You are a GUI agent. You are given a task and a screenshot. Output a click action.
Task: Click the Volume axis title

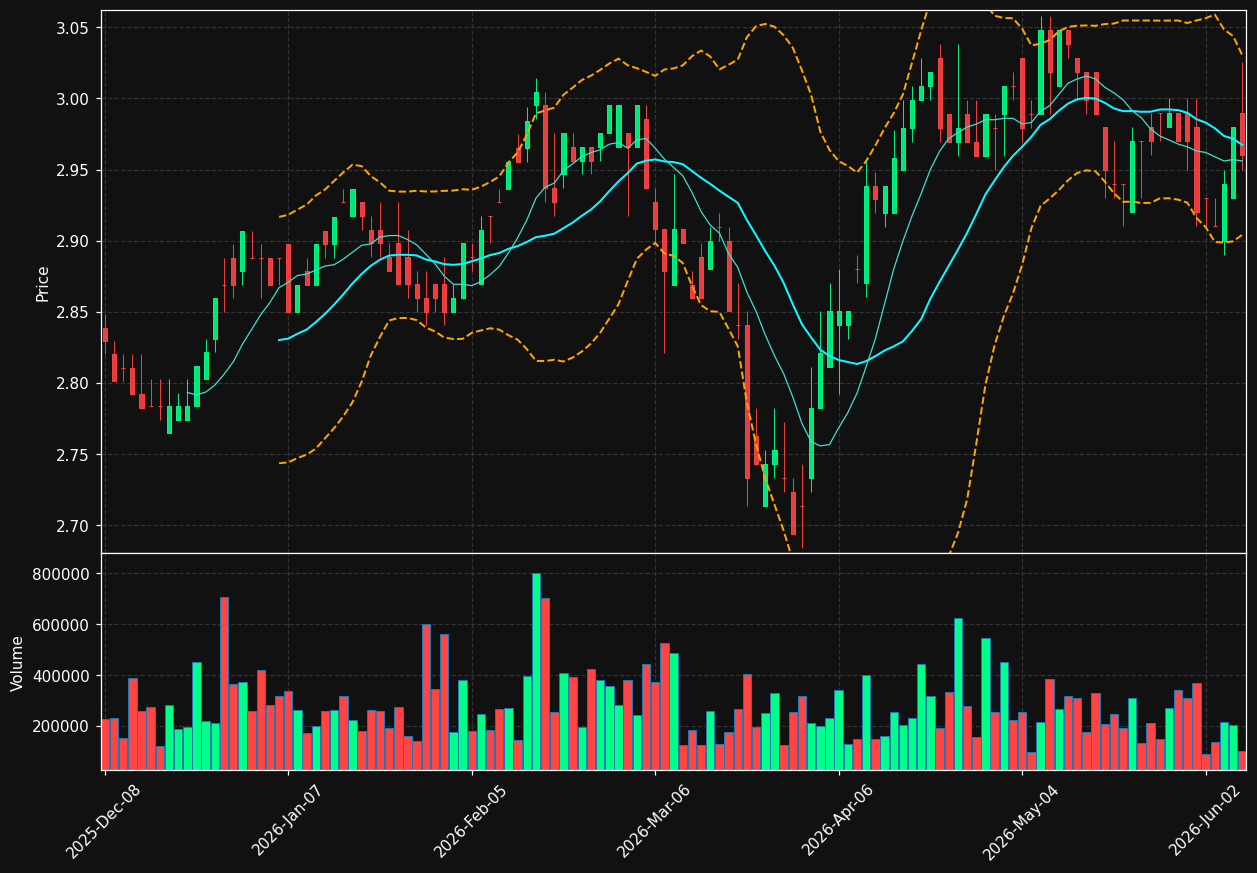coord(17,663)
